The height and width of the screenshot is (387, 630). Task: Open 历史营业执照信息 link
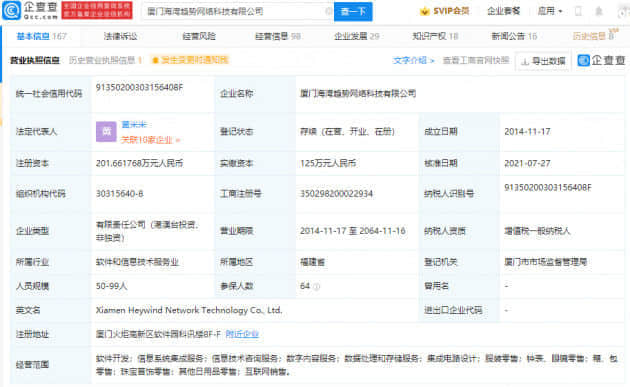coord(105,60)
